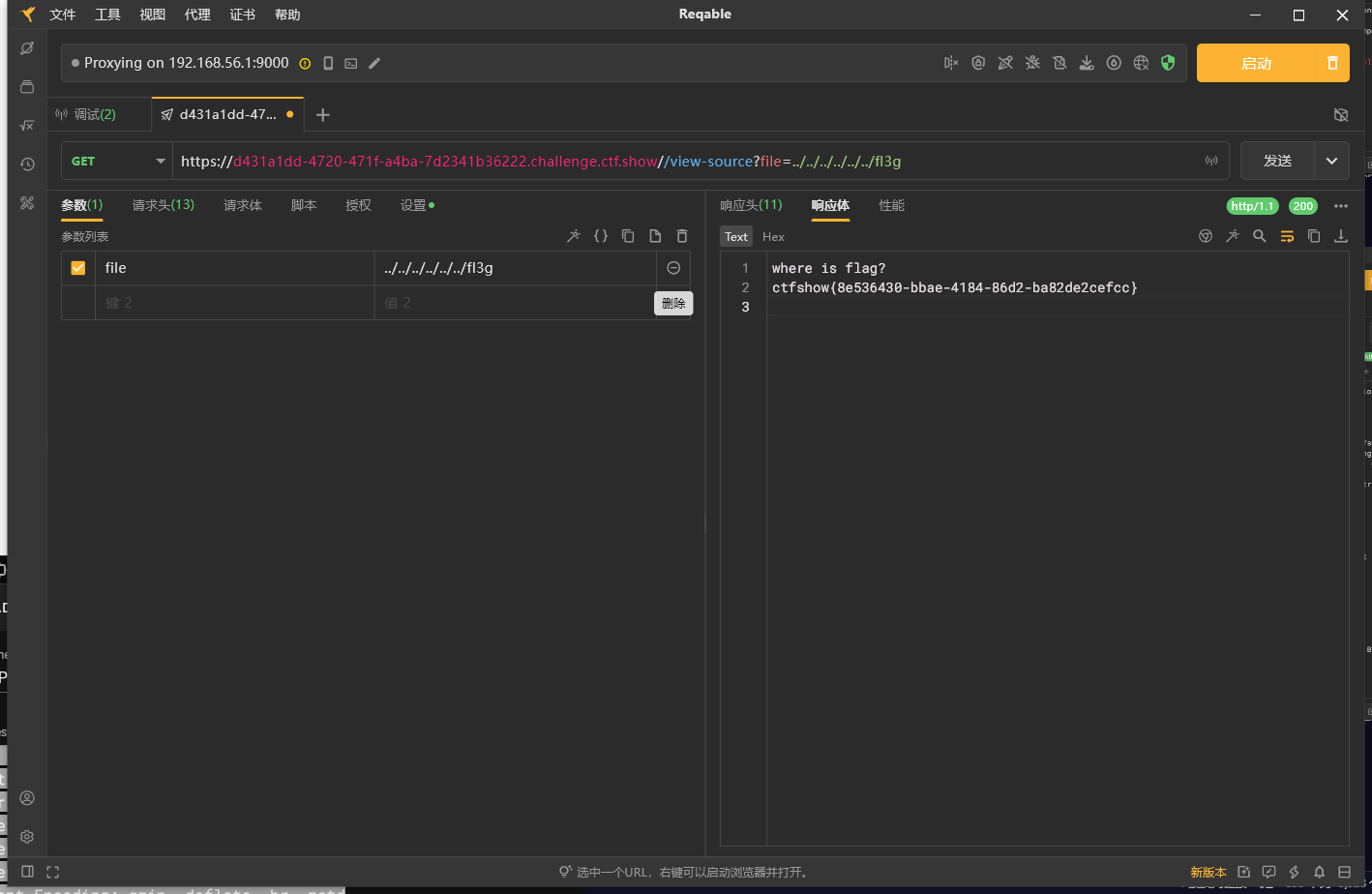Click the circled droplet icon in top toolbar
The width and height of the screenshot is (1372, 894).
click(x=1114, y=63)
